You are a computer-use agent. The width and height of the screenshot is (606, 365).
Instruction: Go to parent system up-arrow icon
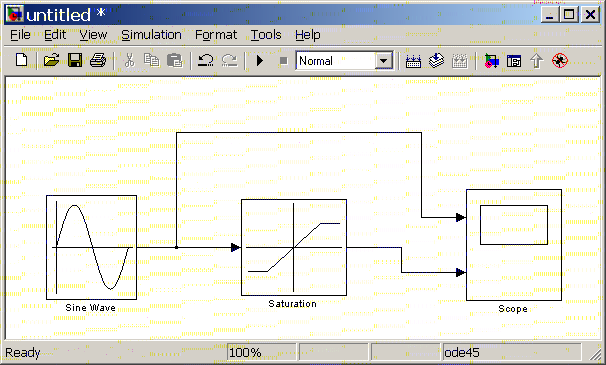(x=536, y=61)
